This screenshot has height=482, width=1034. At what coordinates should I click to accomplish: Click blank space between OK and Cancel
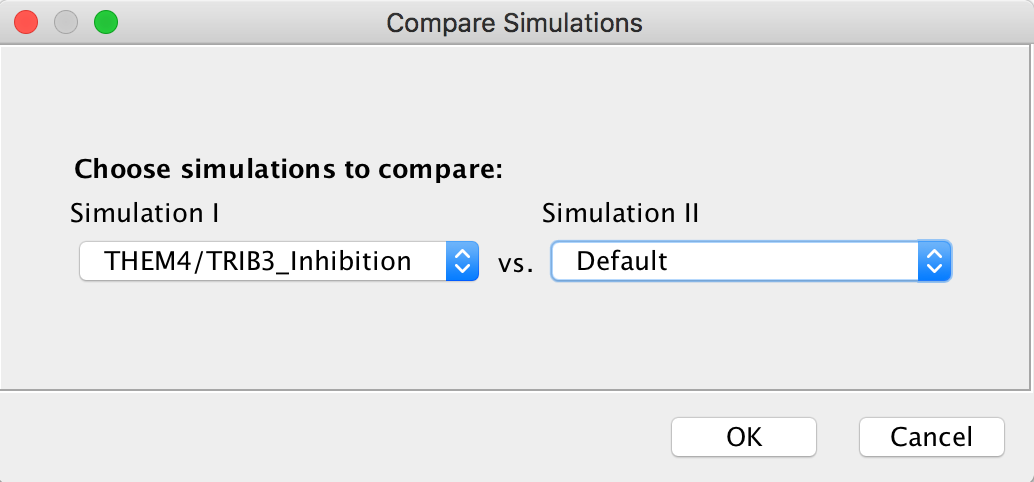tap(837, 437)
